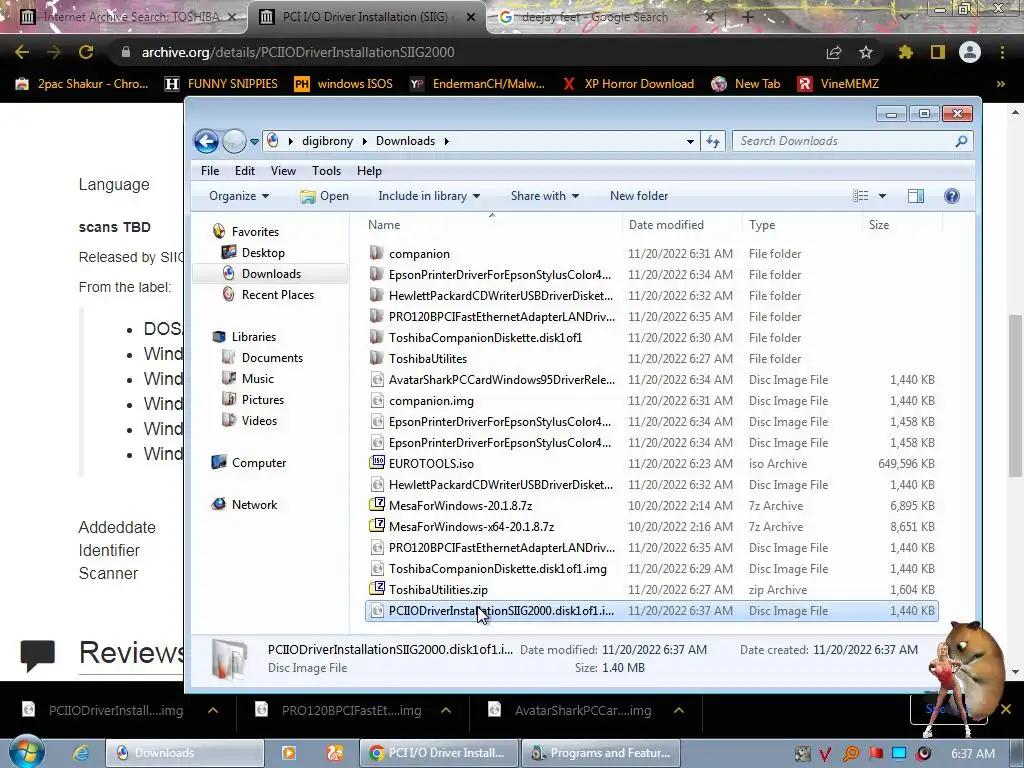
Task: Toggle the preview pane icon
Action: 916,196
